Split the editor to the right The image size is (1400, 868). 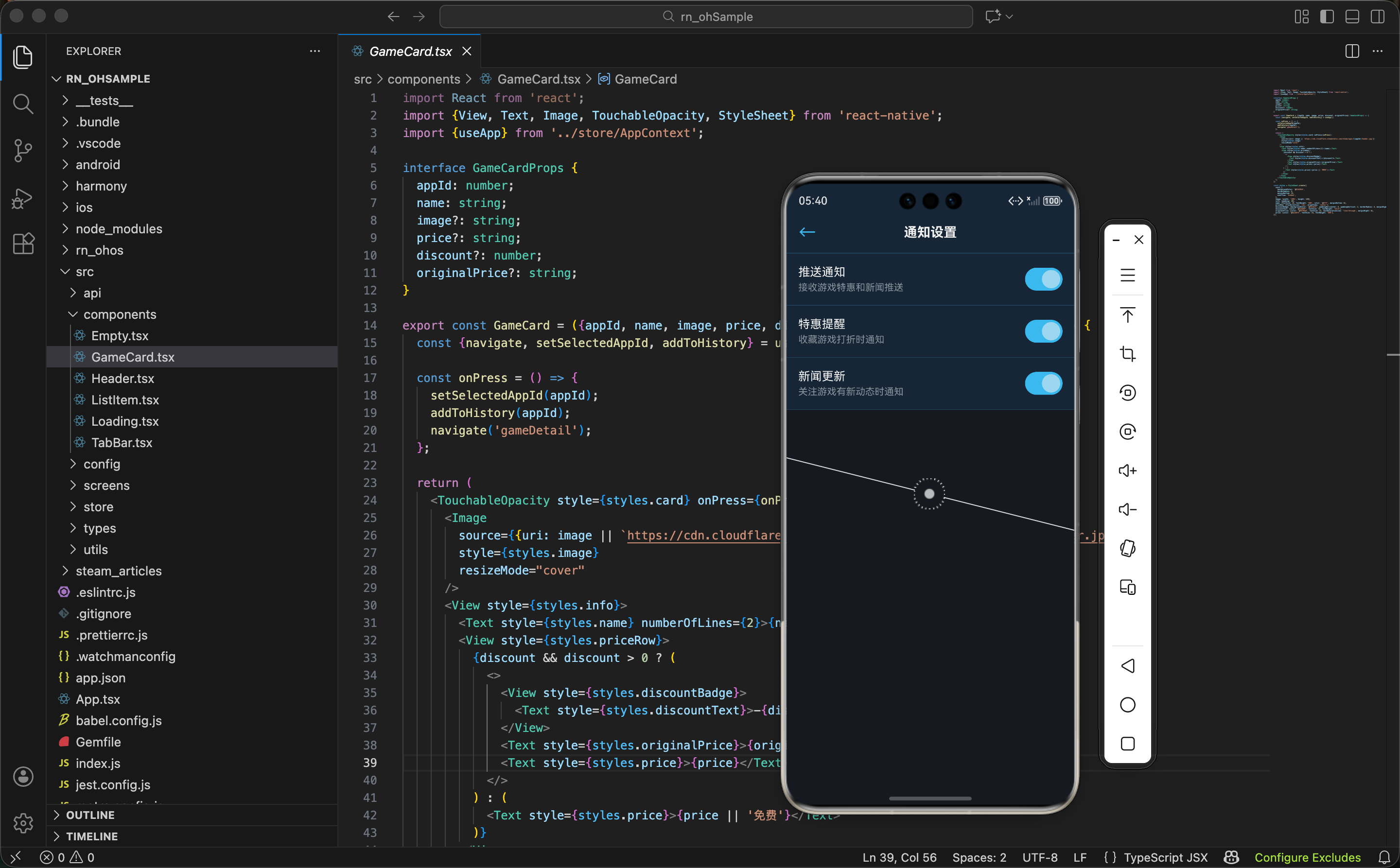[1352, 51]
